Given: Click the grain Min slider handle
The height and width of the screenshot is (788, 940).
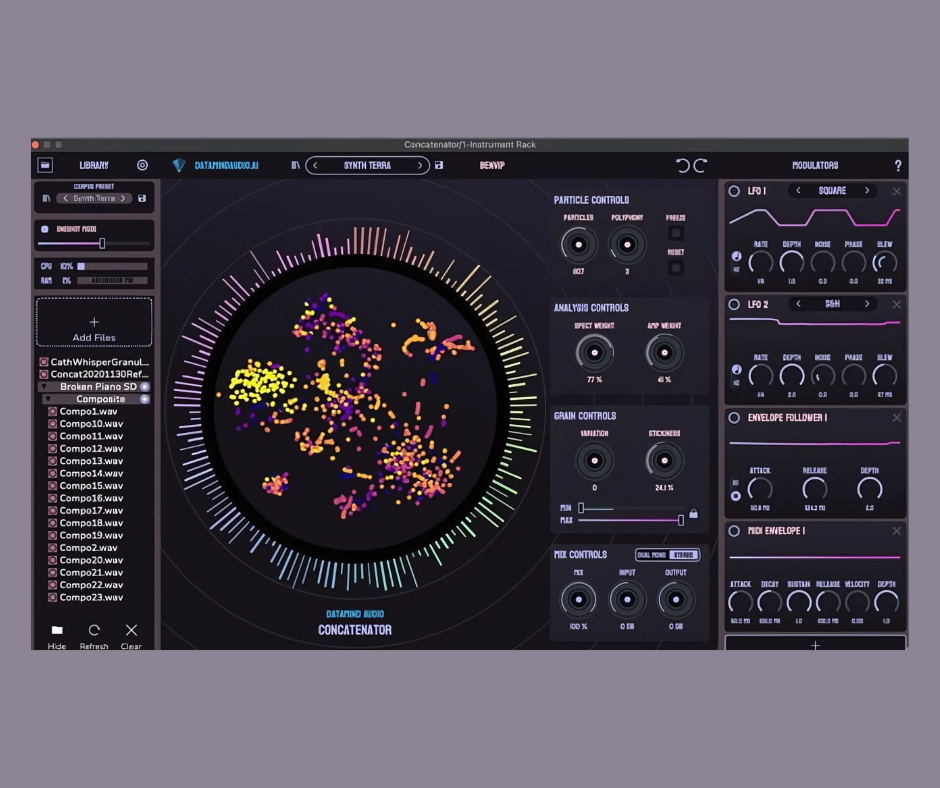Looking at the screenshot, I should pos(581,508).
